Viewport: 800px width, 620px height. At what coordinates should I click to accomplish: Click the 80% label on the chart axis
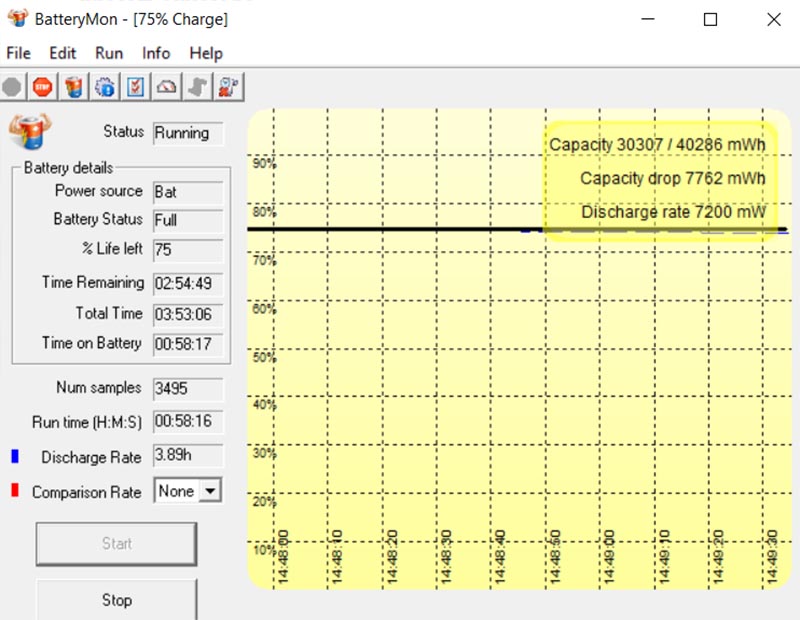tap(264, 212)
